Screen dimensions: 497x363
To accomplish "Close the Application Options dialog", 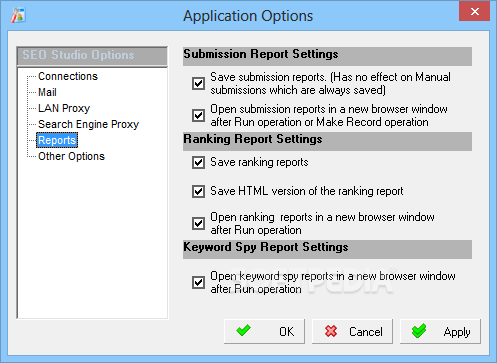I will click(474, 11).
